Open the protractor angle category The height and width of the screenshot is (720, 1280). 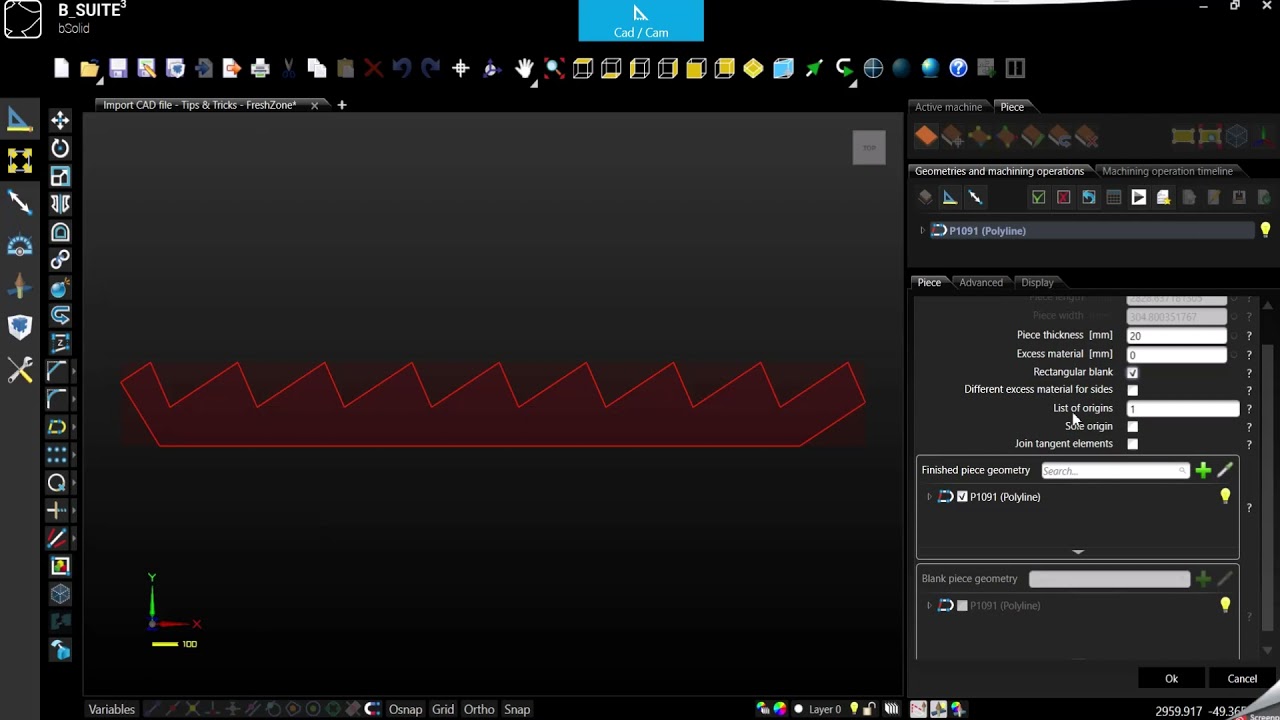[19, 245]
